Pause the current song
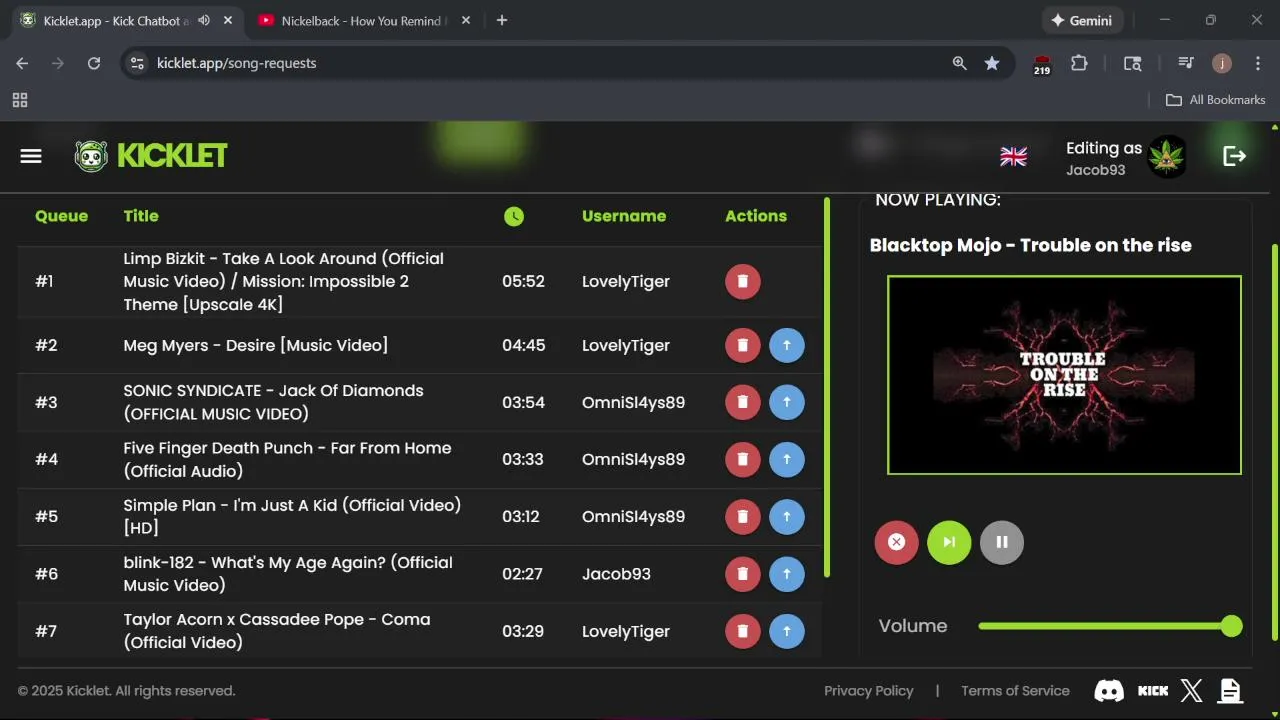Viewport: 1280px width, 720px height. click(x=1002, y=542)
